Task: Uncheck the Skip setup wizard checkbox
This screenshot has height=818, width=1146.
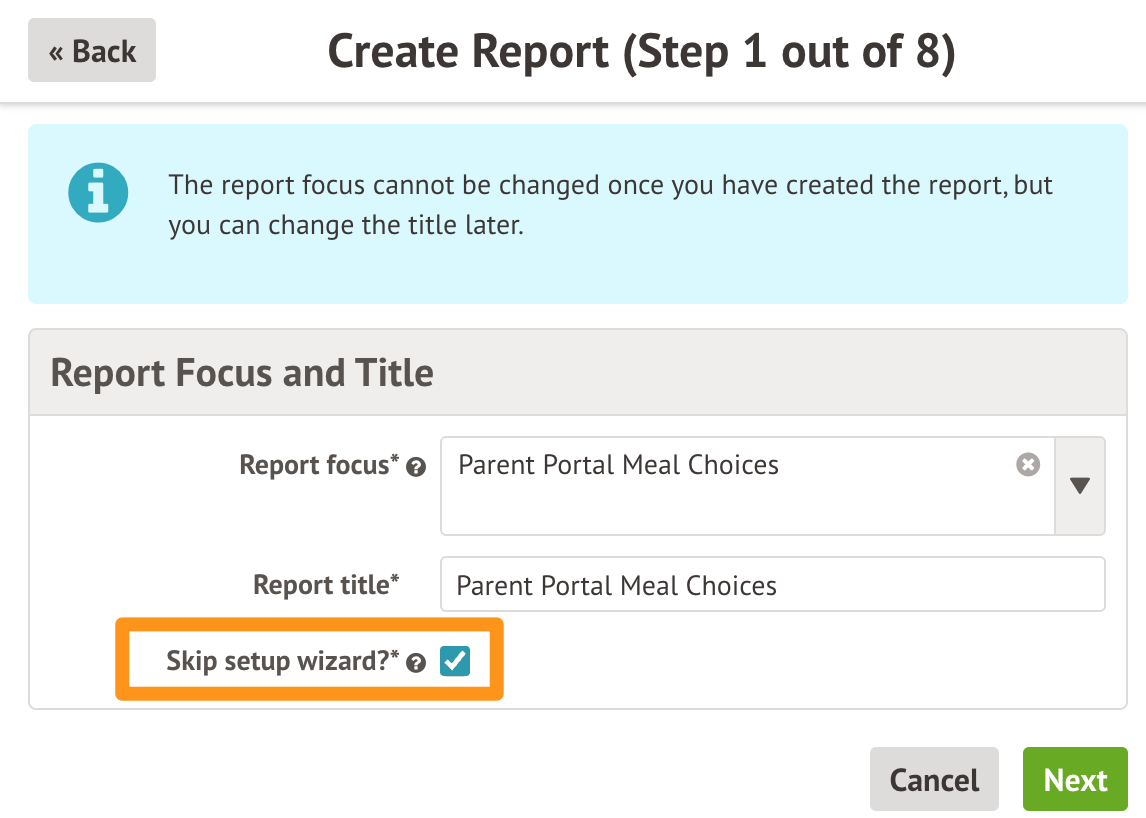Action: [x=455, y=661]
